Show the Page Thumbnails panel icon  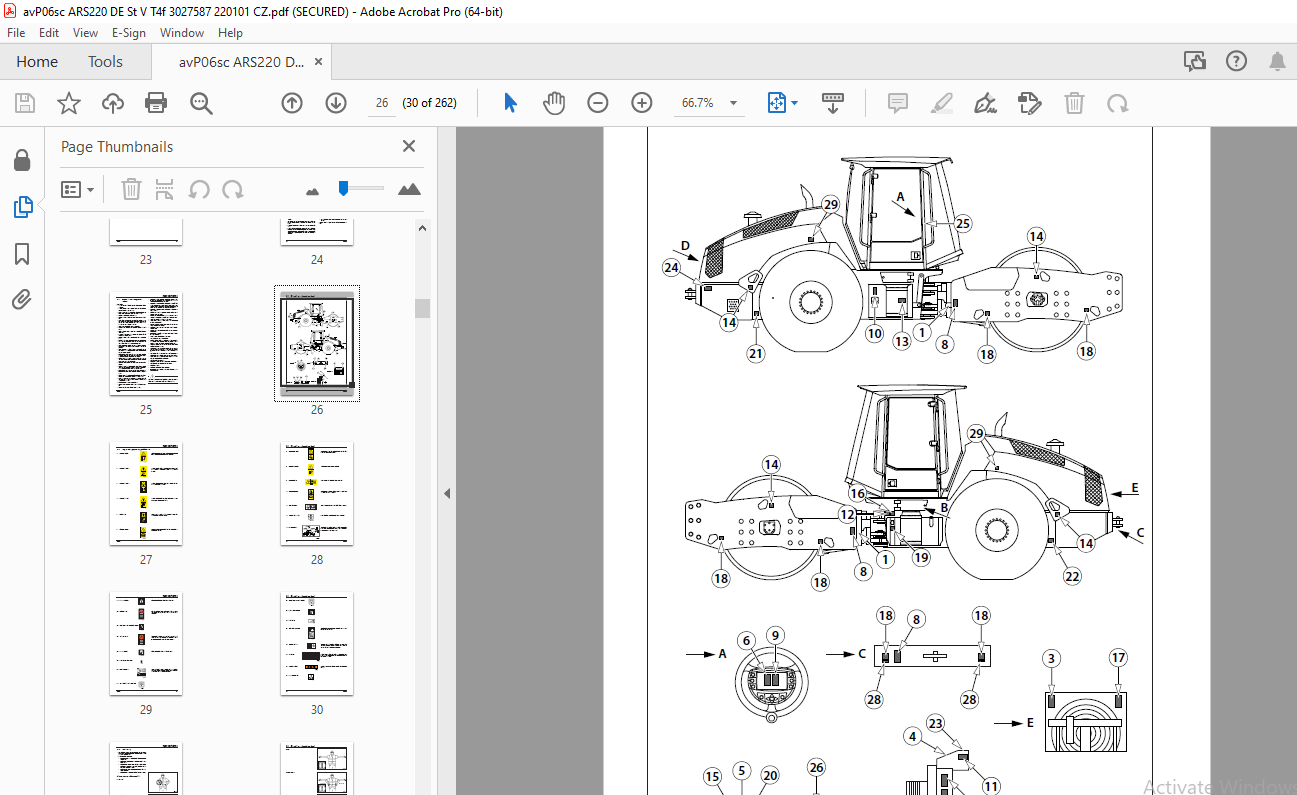coord(22,207)
